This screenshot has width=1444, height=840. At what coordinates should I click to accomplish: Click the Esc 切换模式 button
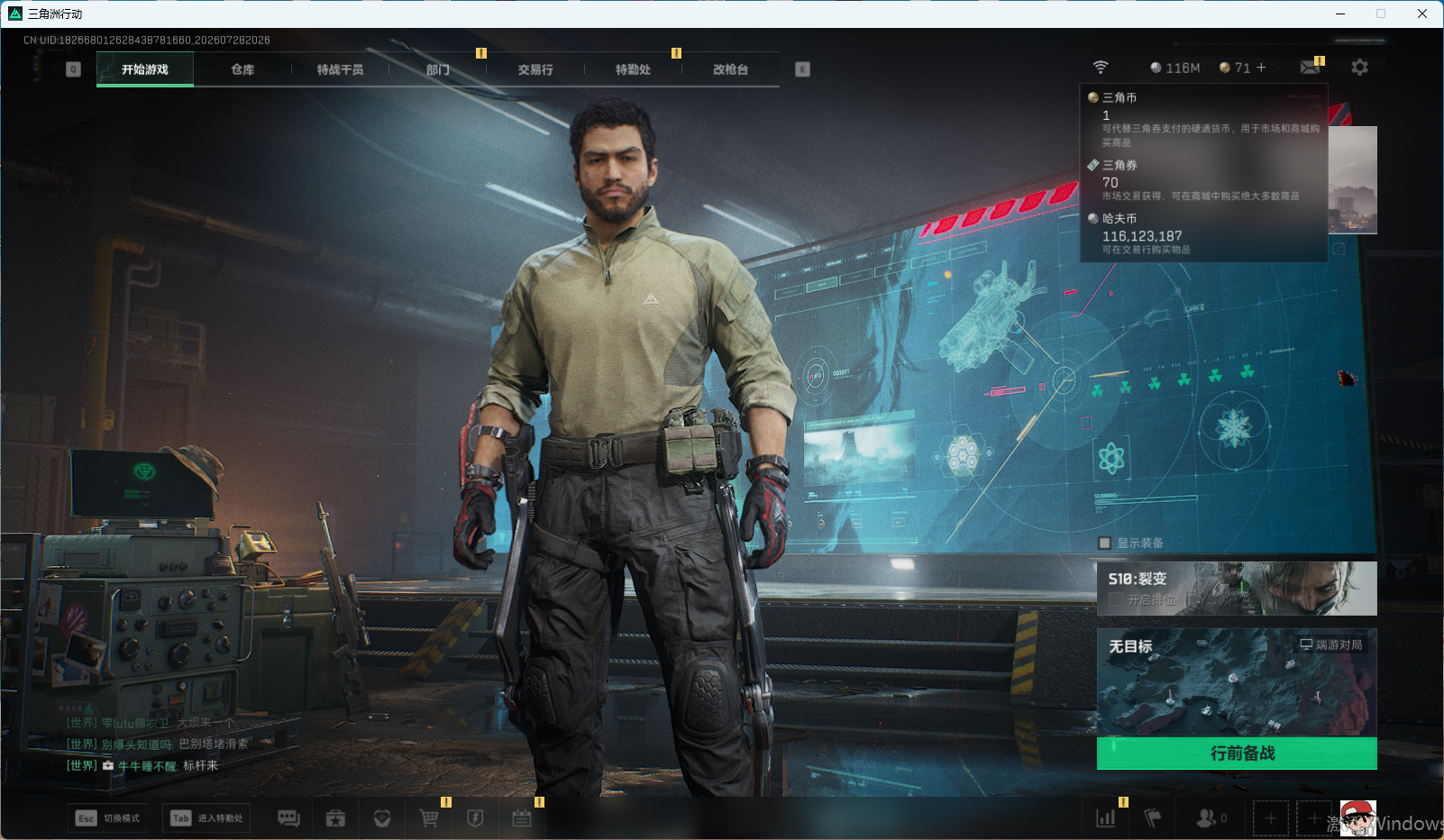108,818
